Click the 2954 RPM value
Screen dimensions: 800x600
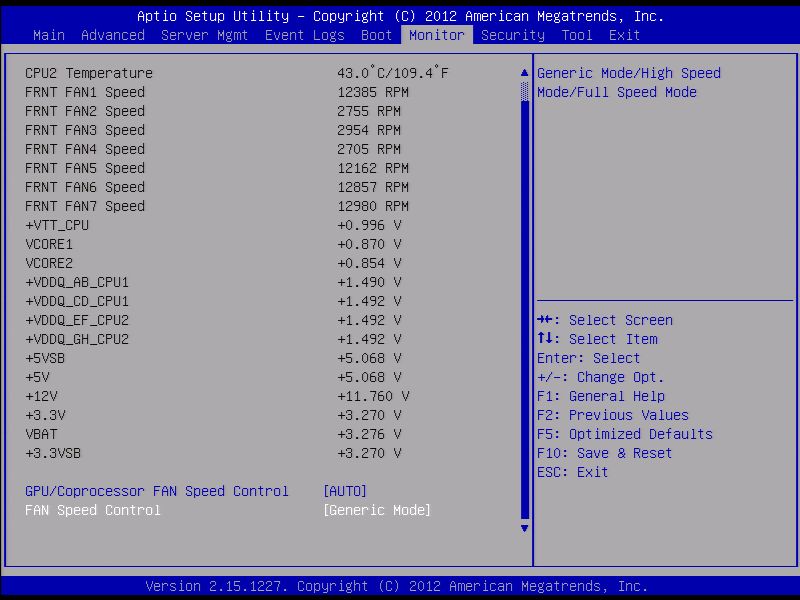369,130
